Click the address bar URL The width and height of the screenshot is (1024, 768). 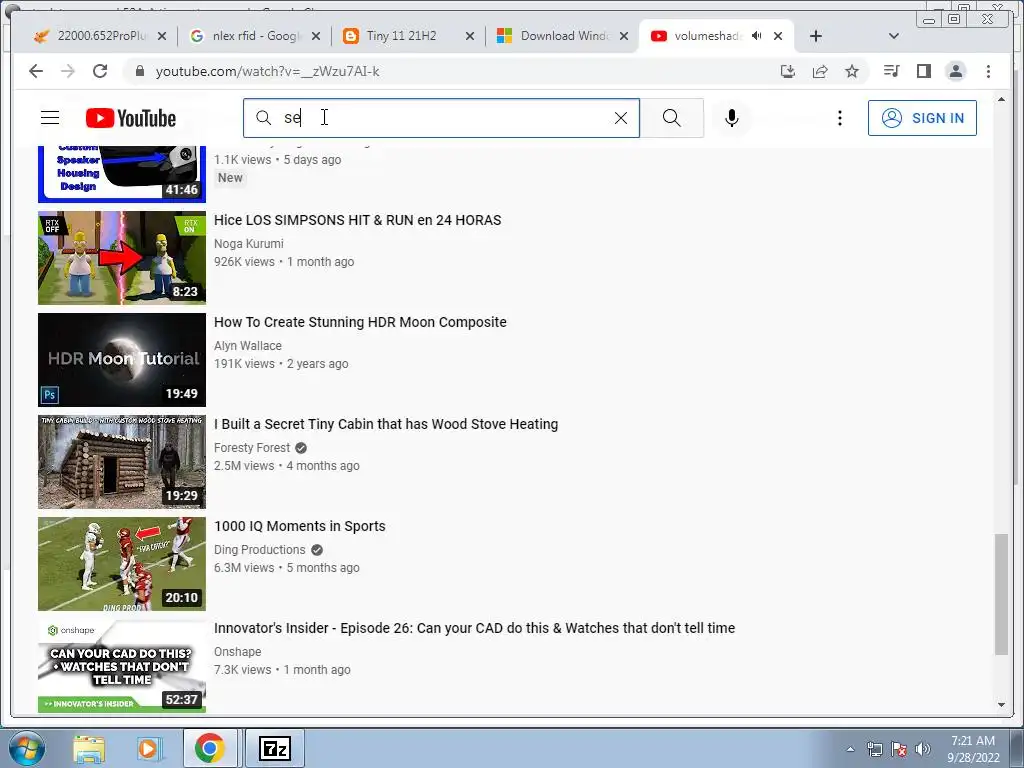pyautogui.click(x=268, y=71)
